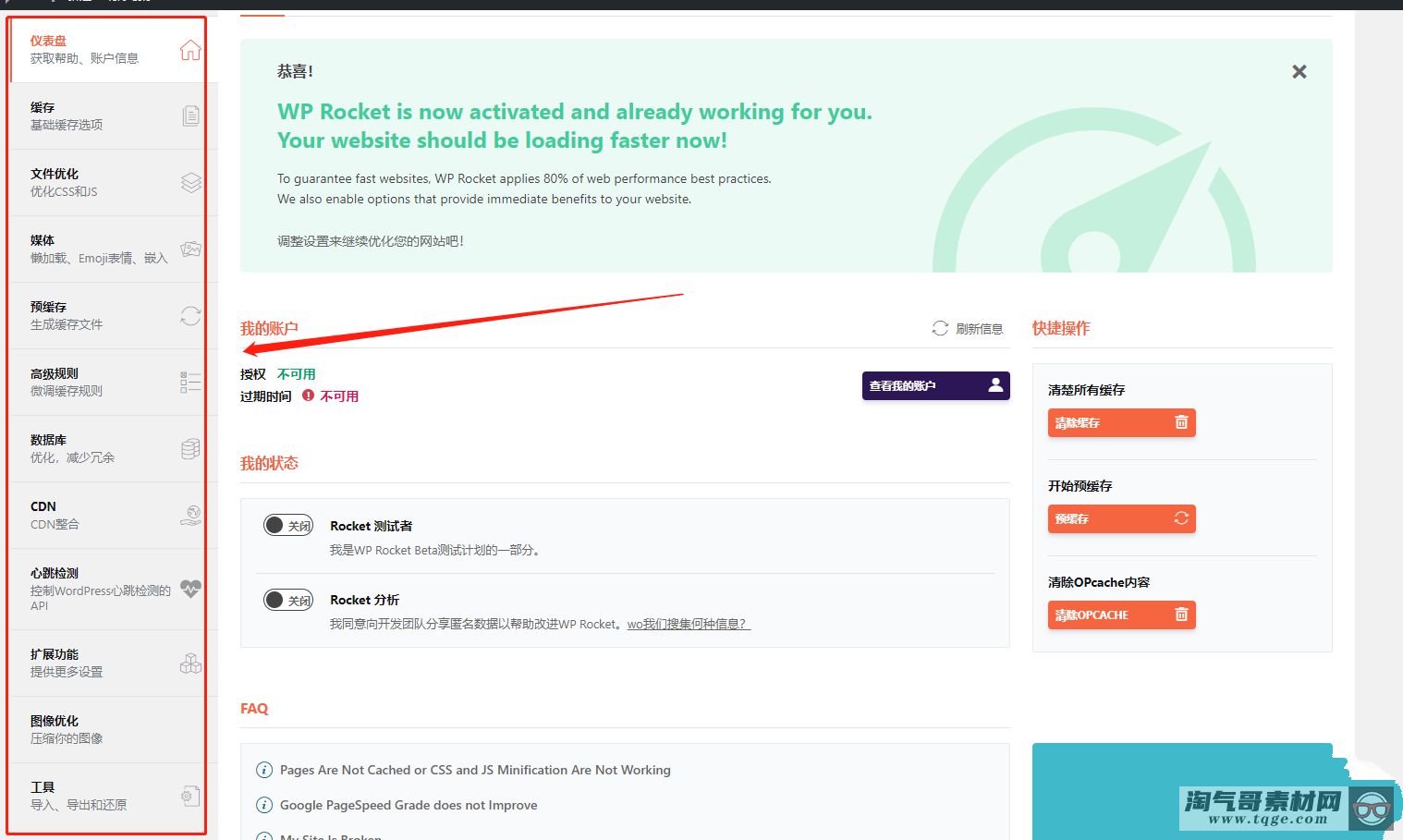Click the document icon beside 缓存
Viewport: 1403px width, 840px height.
[x=190, y=116]
